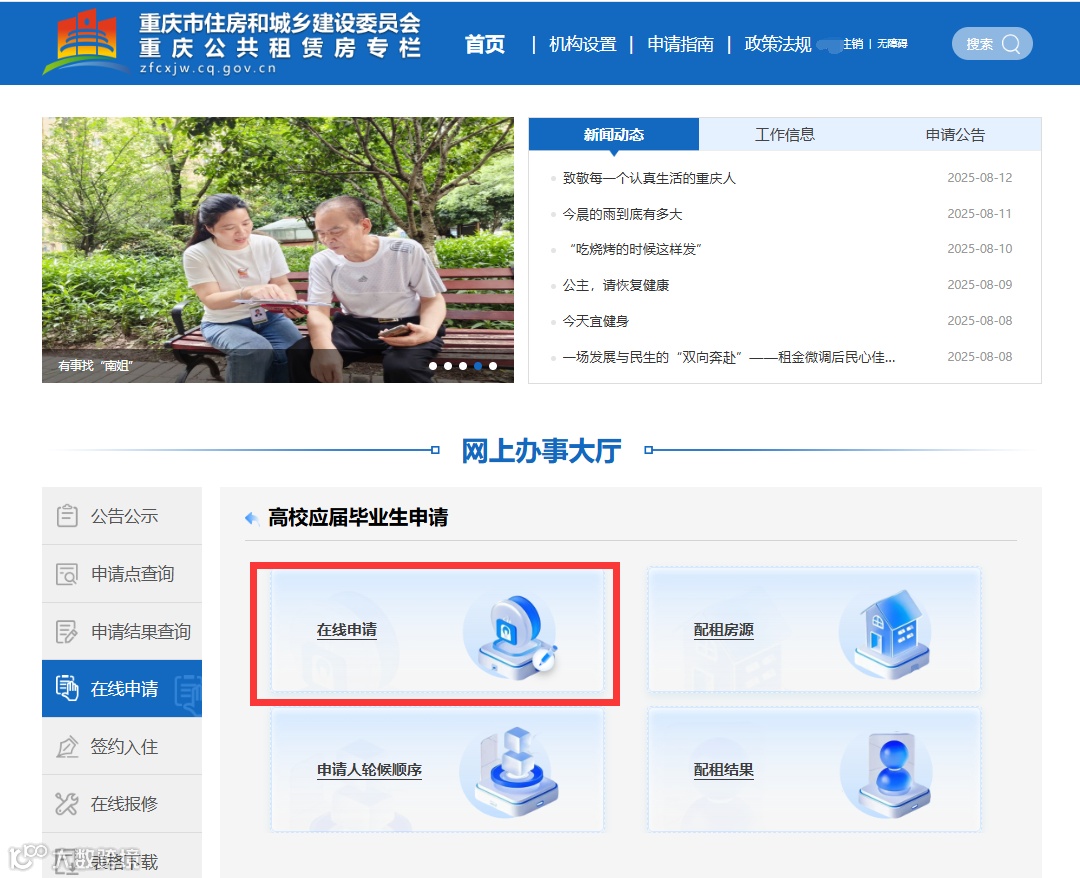Image resolution: width=1080 pixels, height=878 pixels.
Task: Click the 公告公示 clipboard icon in sidebar
Action: pos(67,515)
